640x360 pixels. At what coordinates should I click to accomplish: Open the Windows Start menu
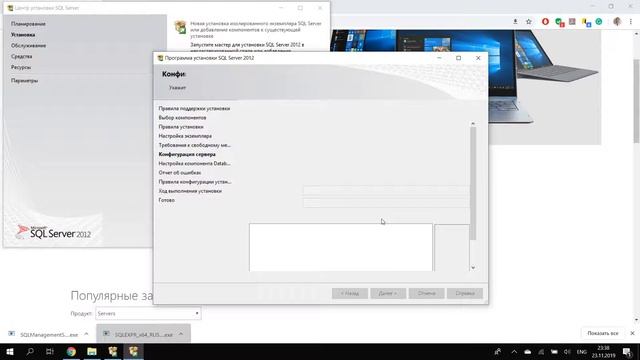[10, 351]
